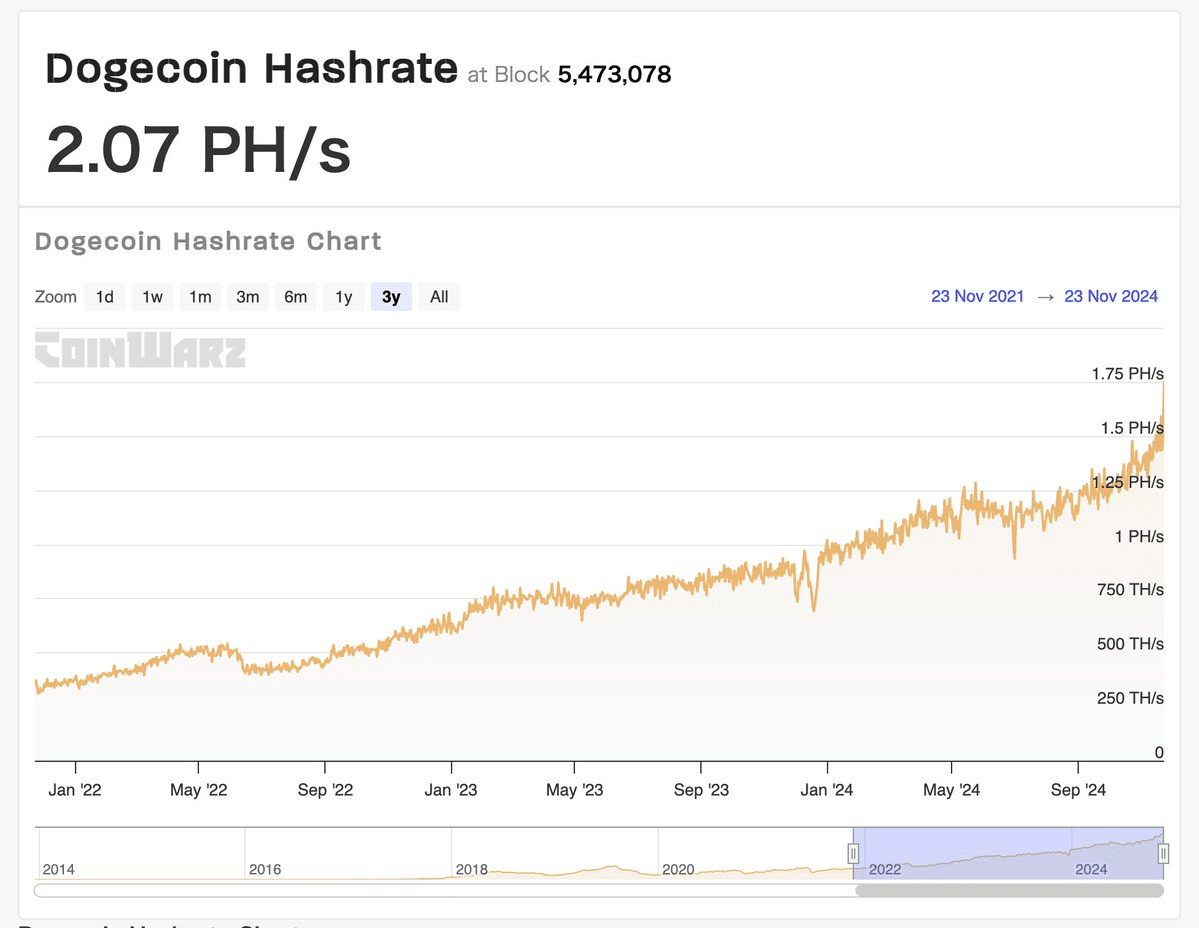Click the CoinWarz watermark logo
Image resolution: width=1199 pixels, height=928 pixels.
tap(140, 350)
